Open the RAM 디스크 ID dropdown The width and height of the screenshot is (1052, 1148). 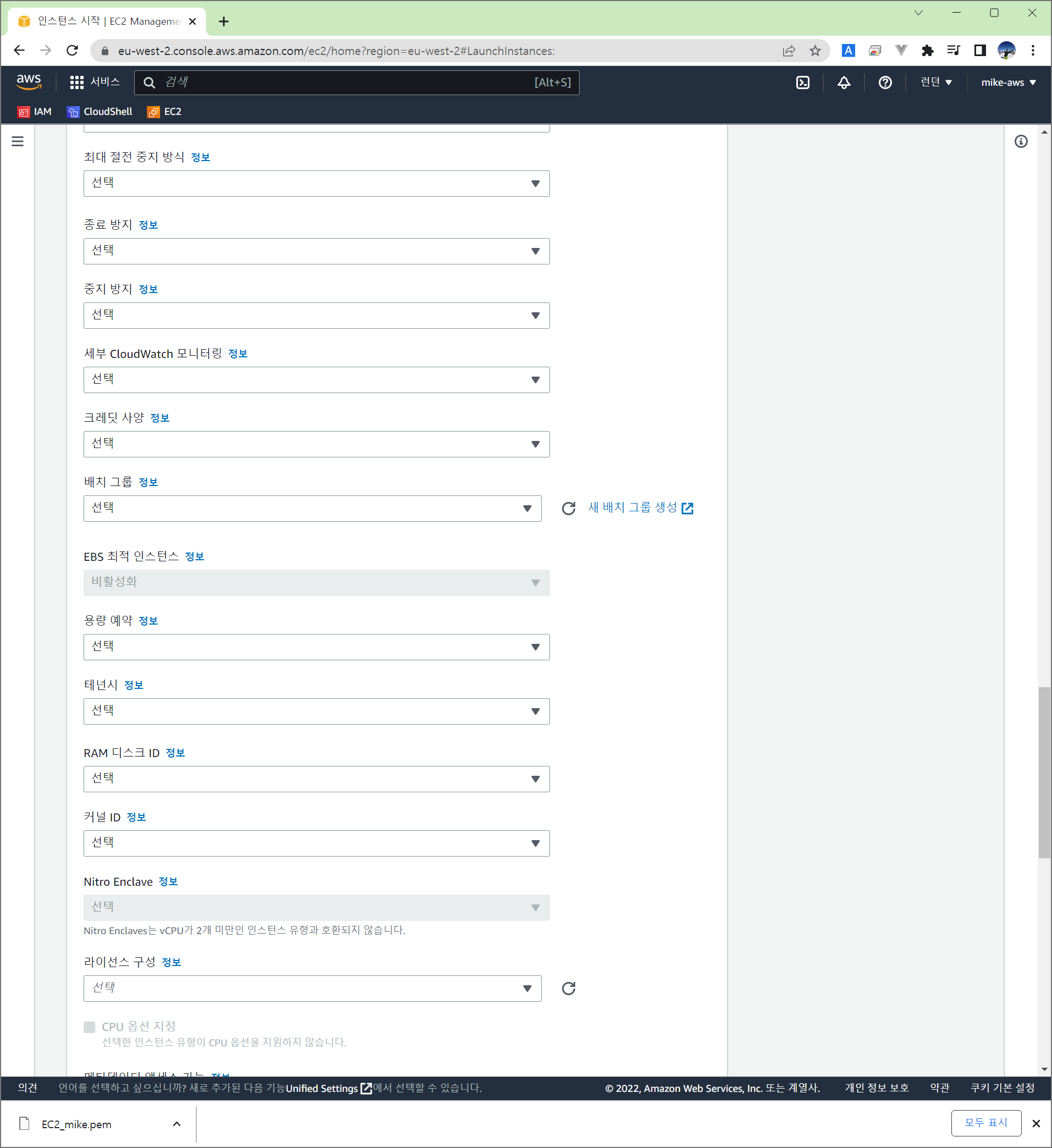pos(316,779)
